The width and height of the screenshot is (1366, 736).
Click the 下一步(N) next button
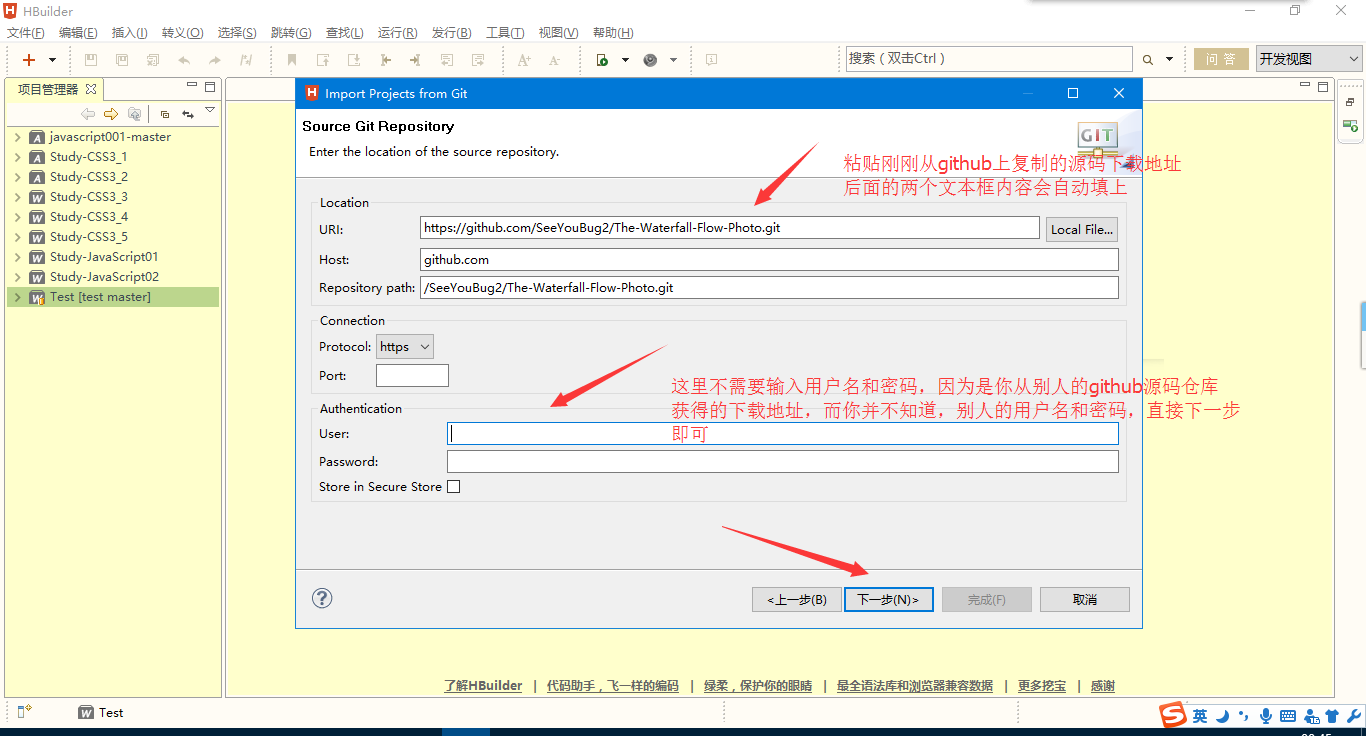click(888, 600)
